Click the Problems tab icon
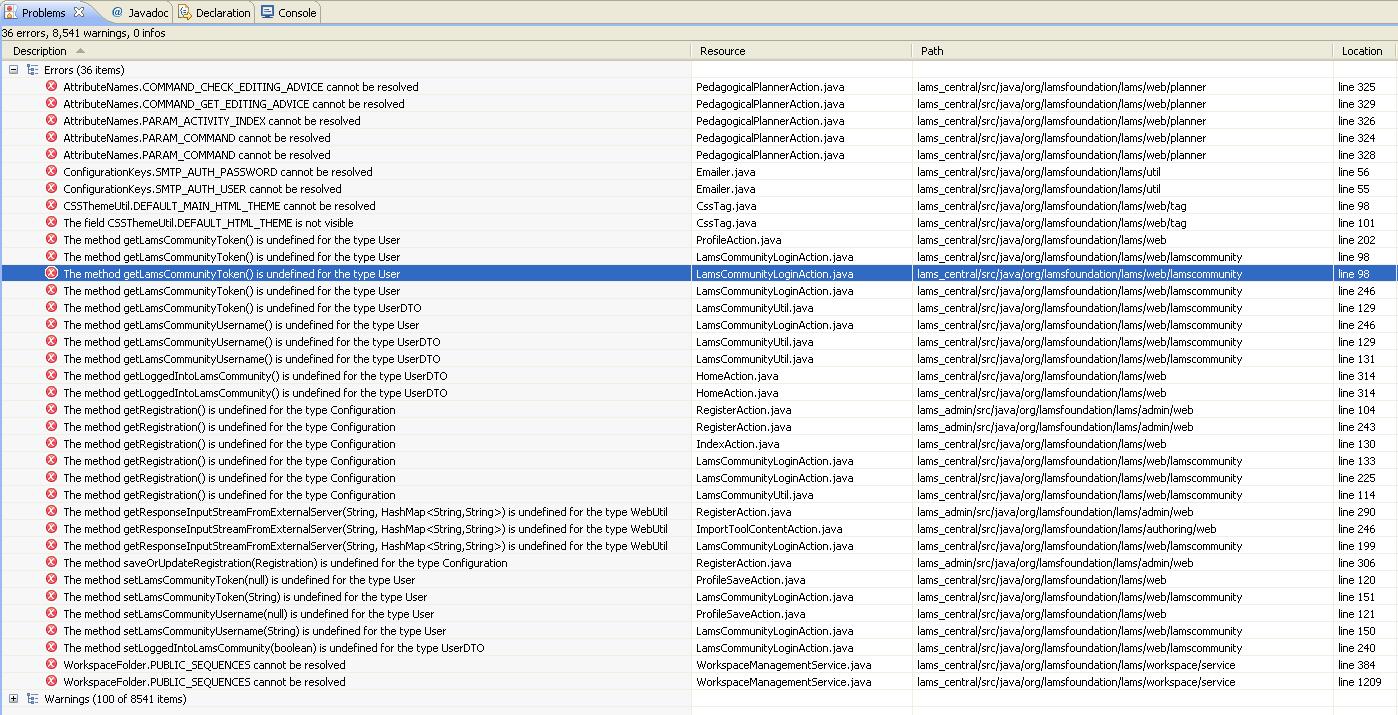Screen dimensions: 1398x715 10,13
